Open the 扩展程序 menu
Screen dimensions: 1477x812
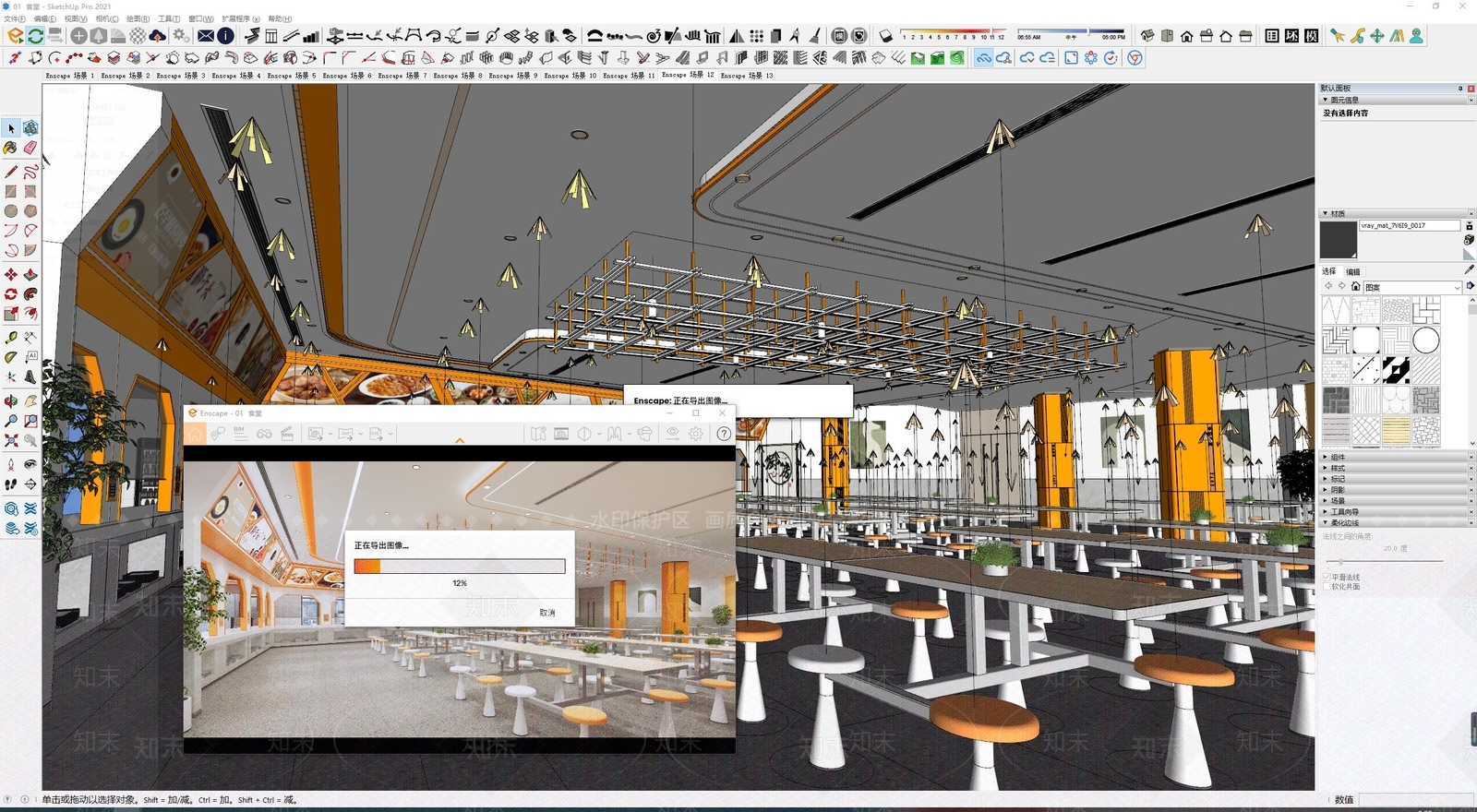pyautogui.click(x=241, y=18)
